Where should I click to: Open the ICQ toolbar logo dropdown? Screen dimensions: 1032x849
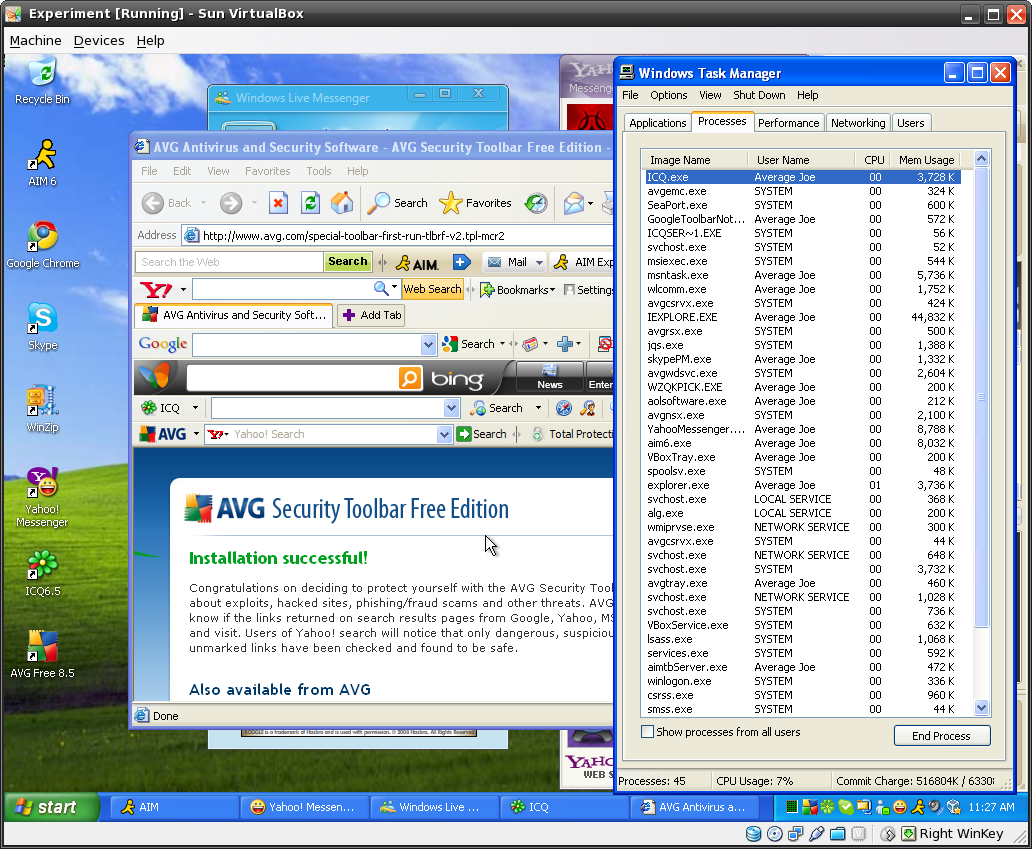pos(195,408)
